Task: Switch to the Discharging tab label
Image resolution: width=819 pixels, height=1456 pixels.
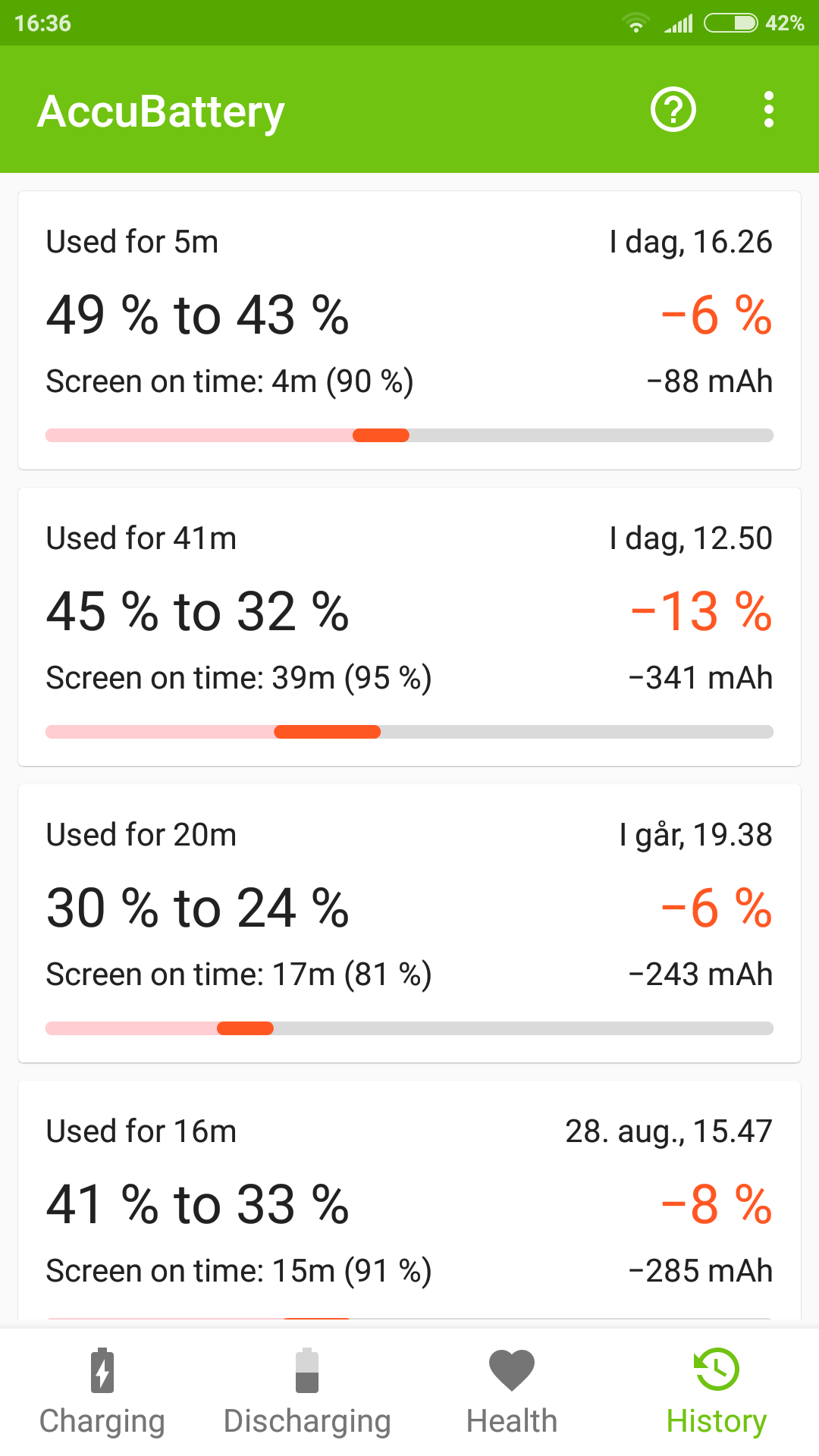Action: [307, 1422]
